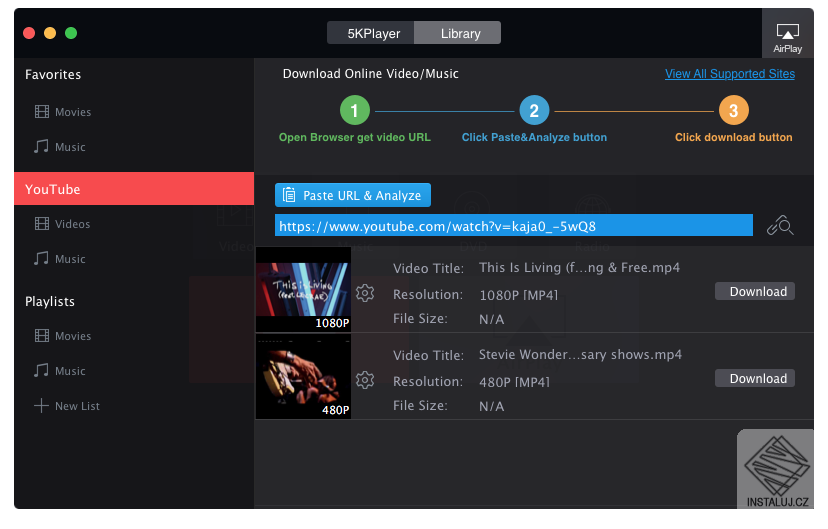Switch to the 5KPlayer tab

[371, 33]
